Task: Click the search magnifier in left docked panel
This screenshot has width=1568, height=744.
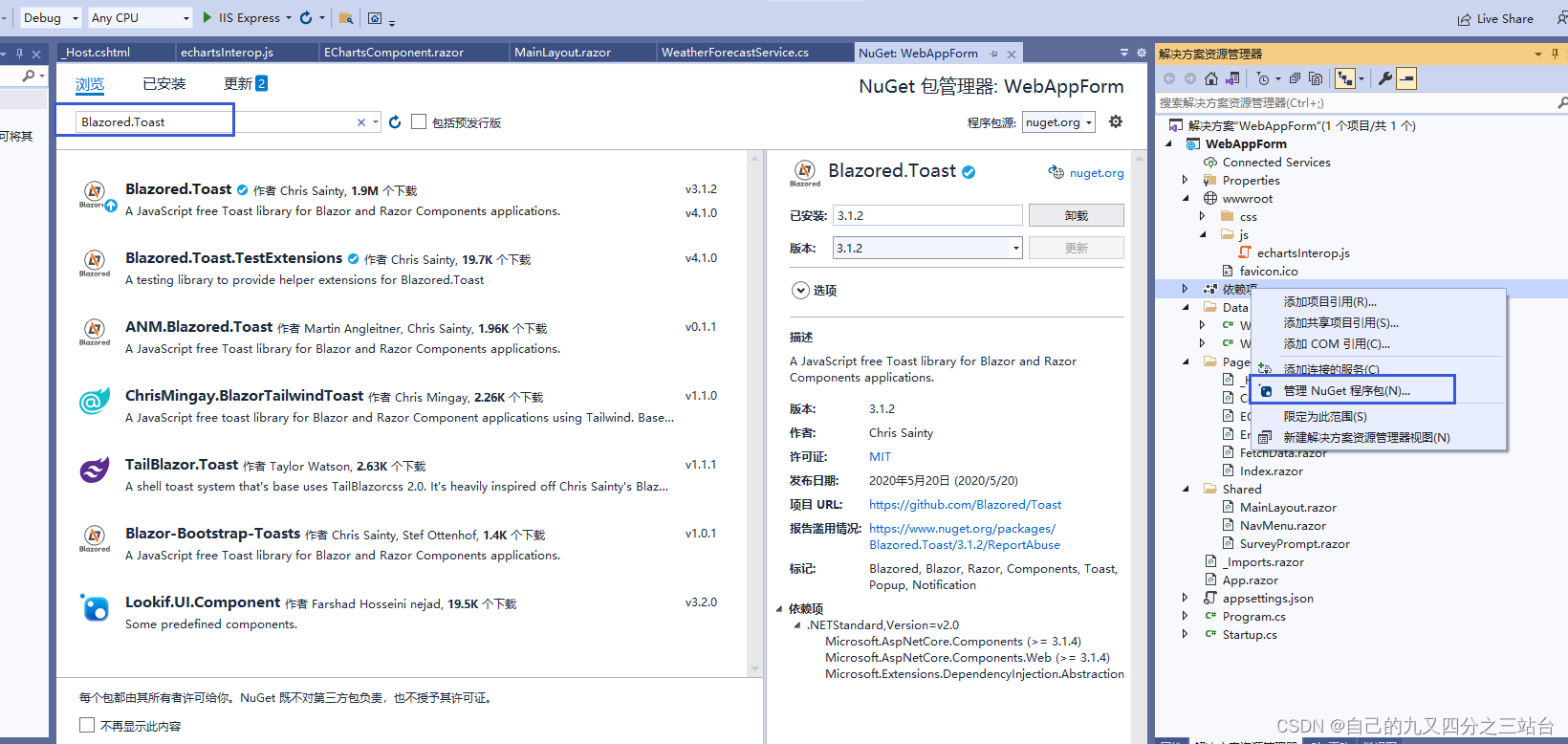Action: (x=29, y=75)
